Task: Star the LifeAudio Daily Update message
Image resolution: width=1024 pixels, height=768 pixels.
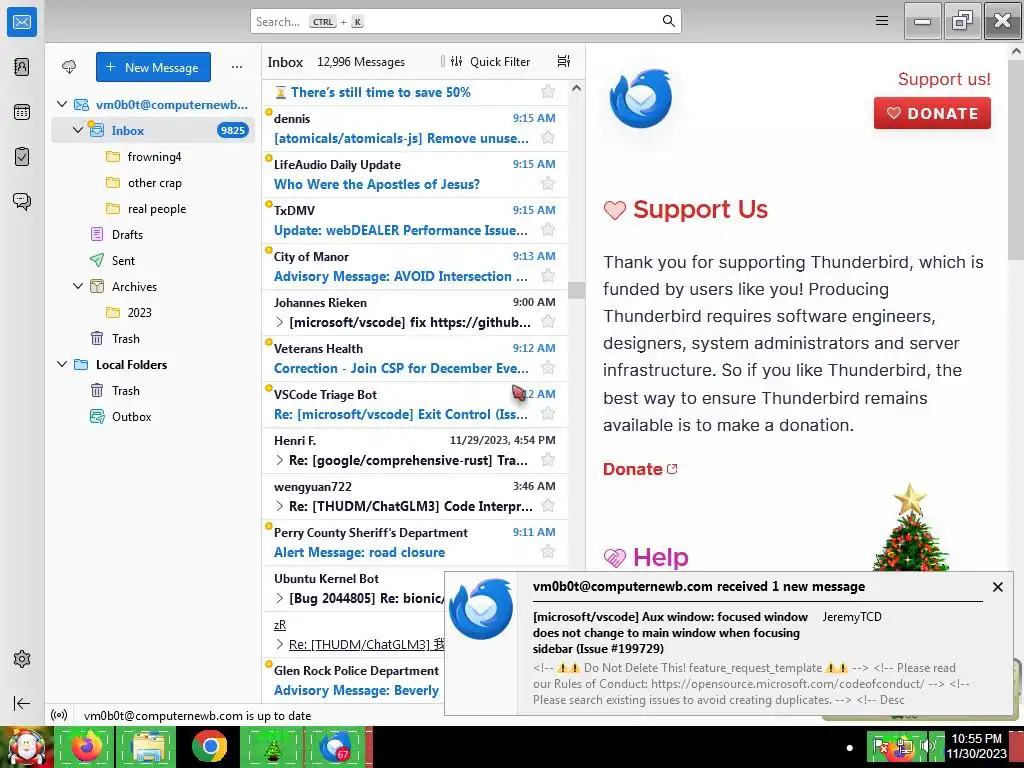Action: coord(548,184)
